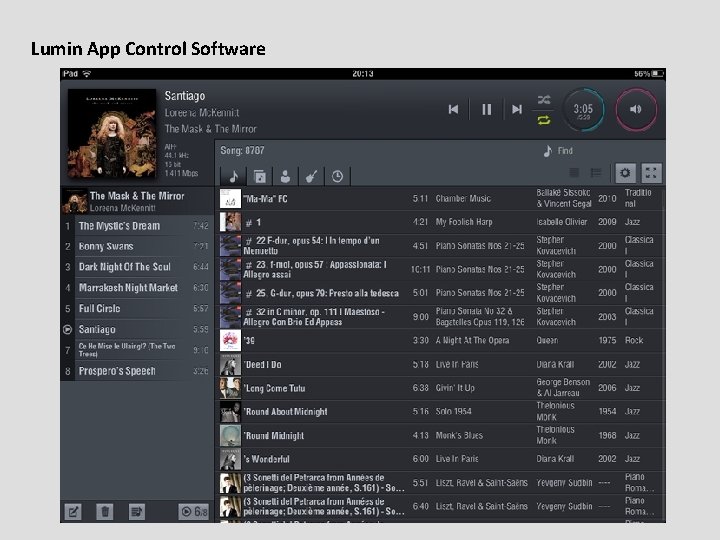Image resolution: width=720 pixels, height=540 pixels.
Task: Pause the current song
Action: 486,109
